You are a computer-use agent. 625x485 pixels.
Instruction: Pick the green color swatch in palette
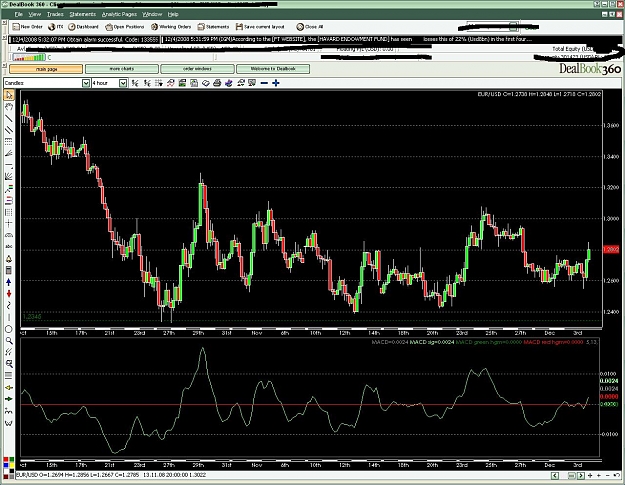pos(11,460)
